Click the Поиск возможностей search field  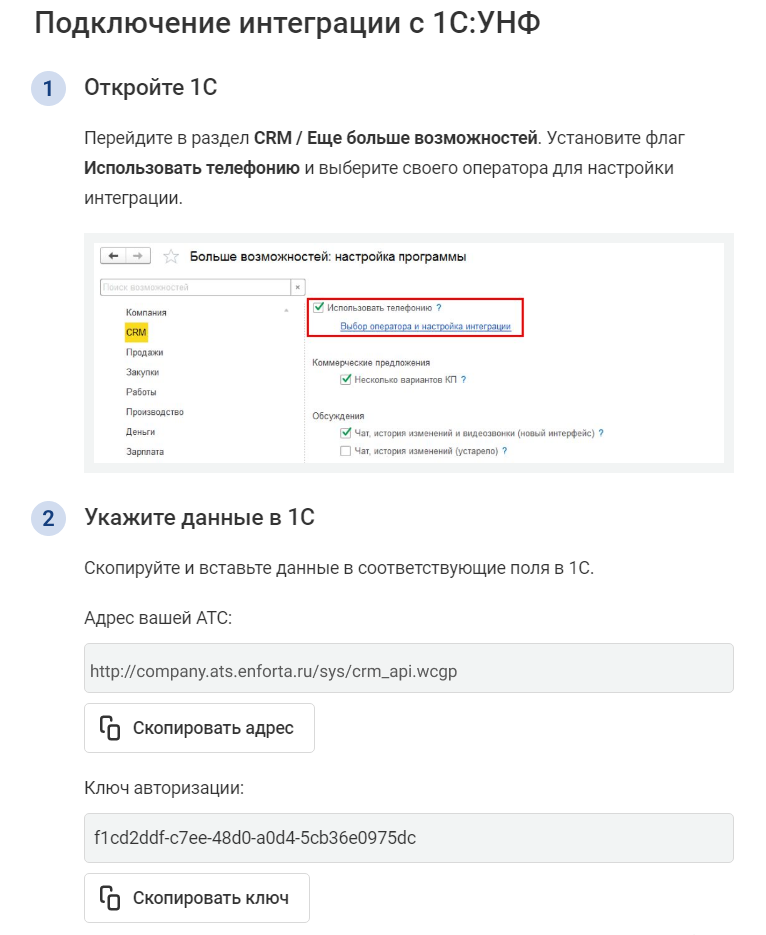click(x=195, y=287)
